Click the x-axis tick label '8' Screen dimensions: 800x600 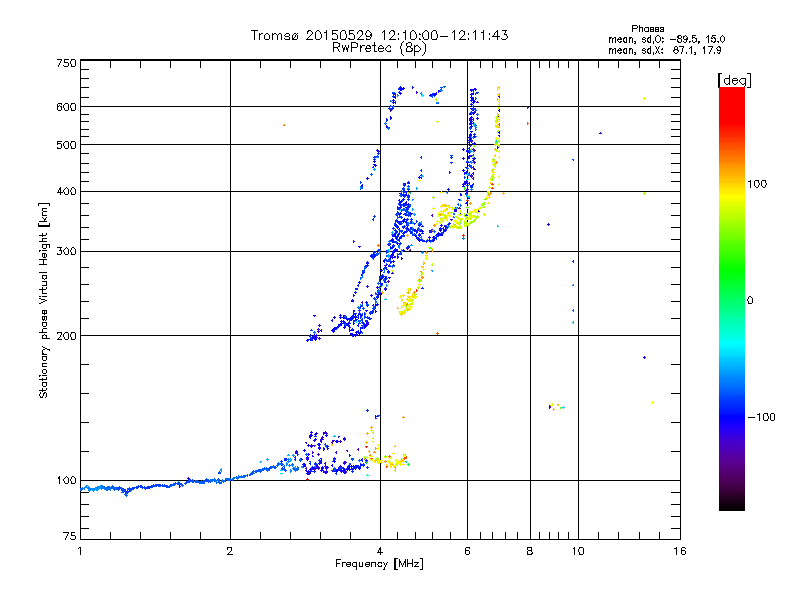coord(530,551)
